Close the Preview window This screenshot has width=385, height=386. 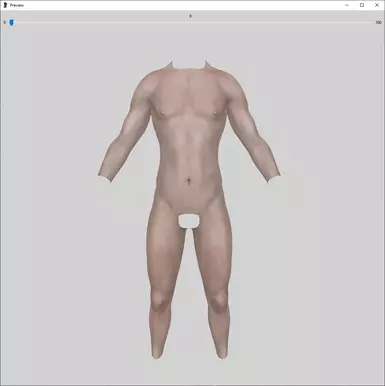(377, 5)
